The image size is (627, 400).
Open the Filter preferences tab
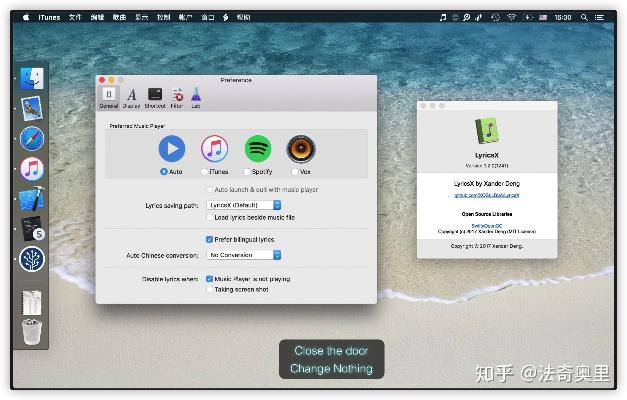tap(177, 96)
